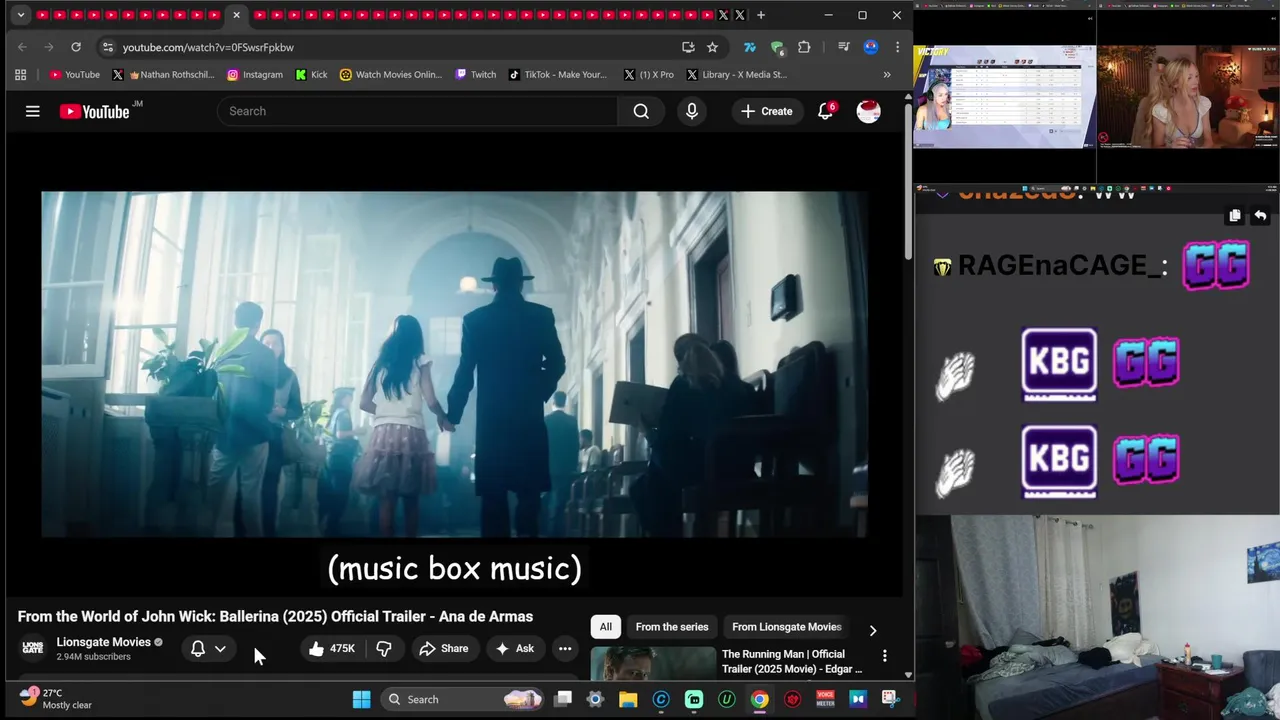Click the YouTube search input field
This screenshot has width=1280, height=720.
tap(417, 111)
